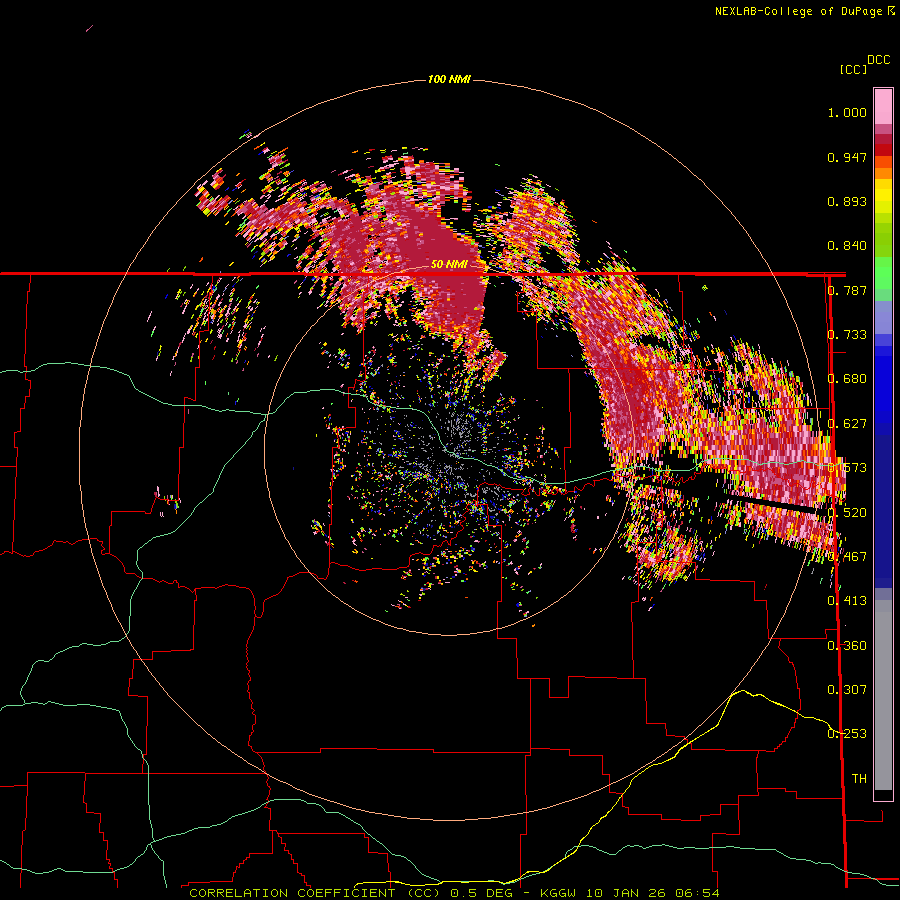Viewport: 900px width, 900px height.
Task: Click the [CC] units label
Action: pyautogui.click(x=853, y=69)
